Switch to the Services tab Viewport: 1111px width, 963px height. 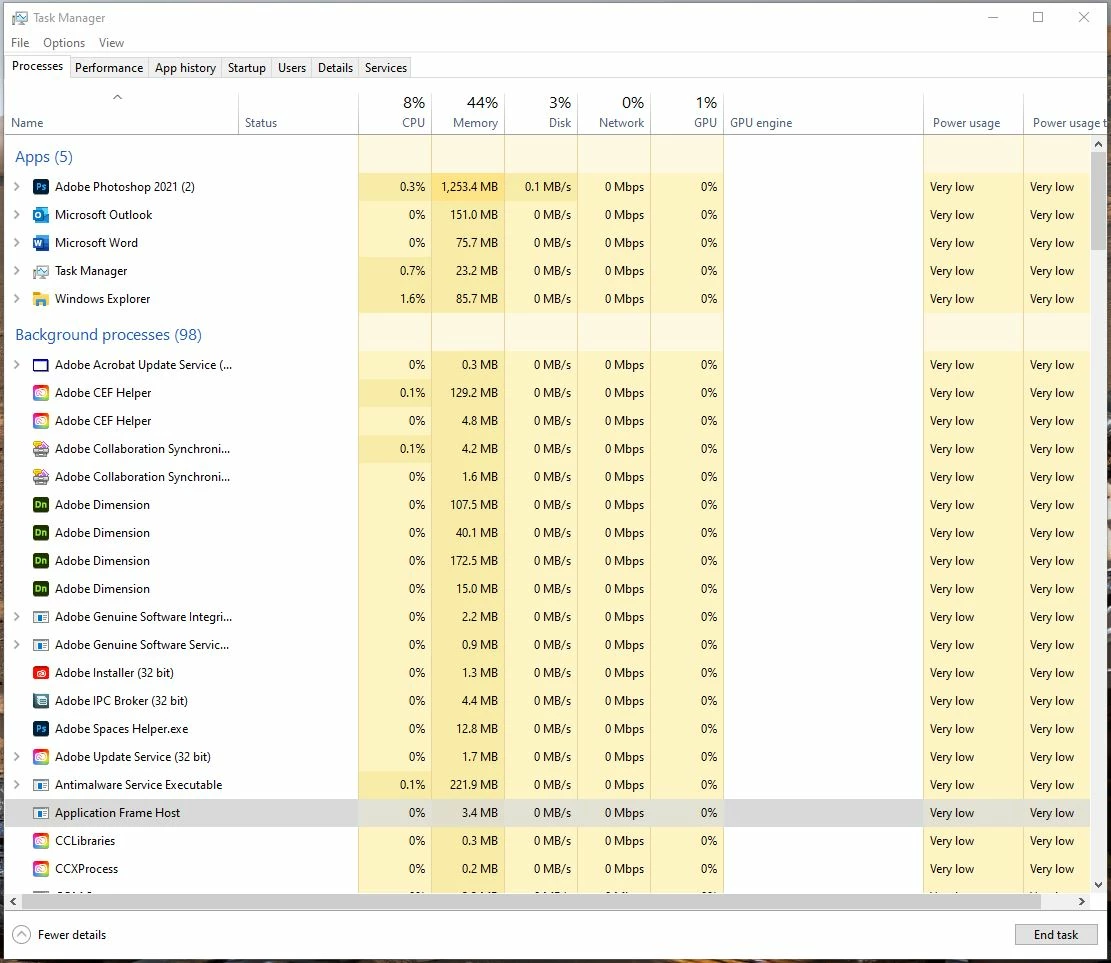(x=385, y=68)
